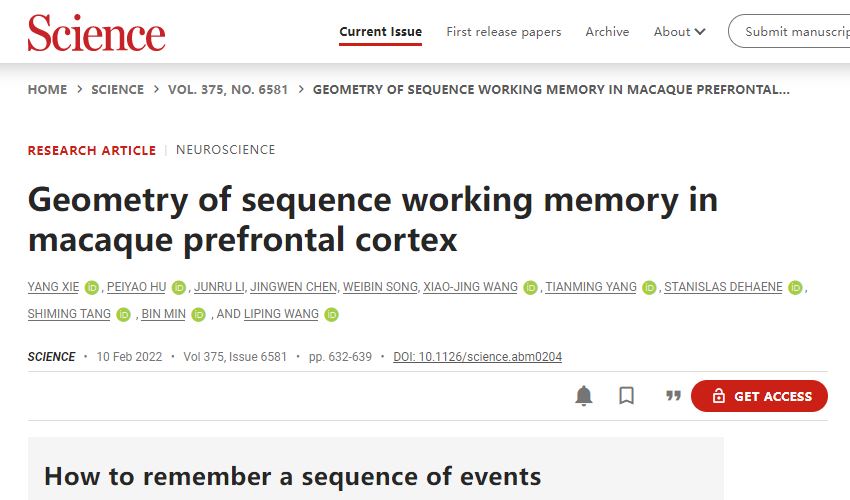Click the Neuroscience category label

point(225,150)
